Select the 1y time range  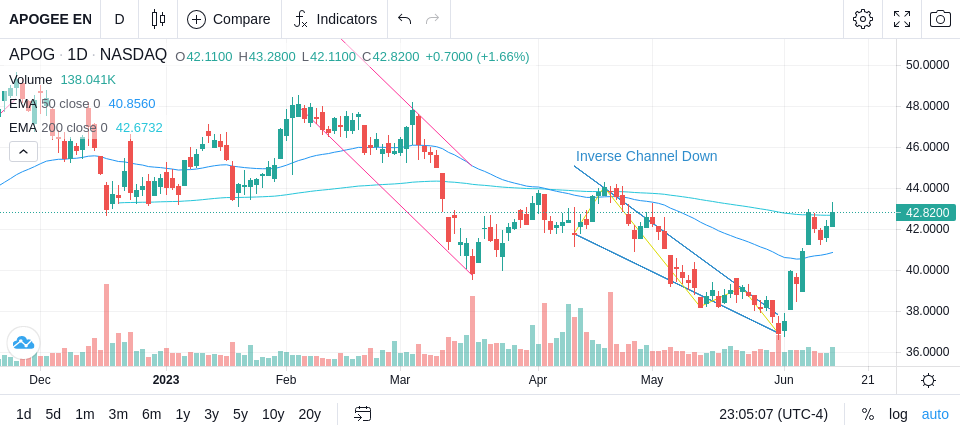[182, 414]
